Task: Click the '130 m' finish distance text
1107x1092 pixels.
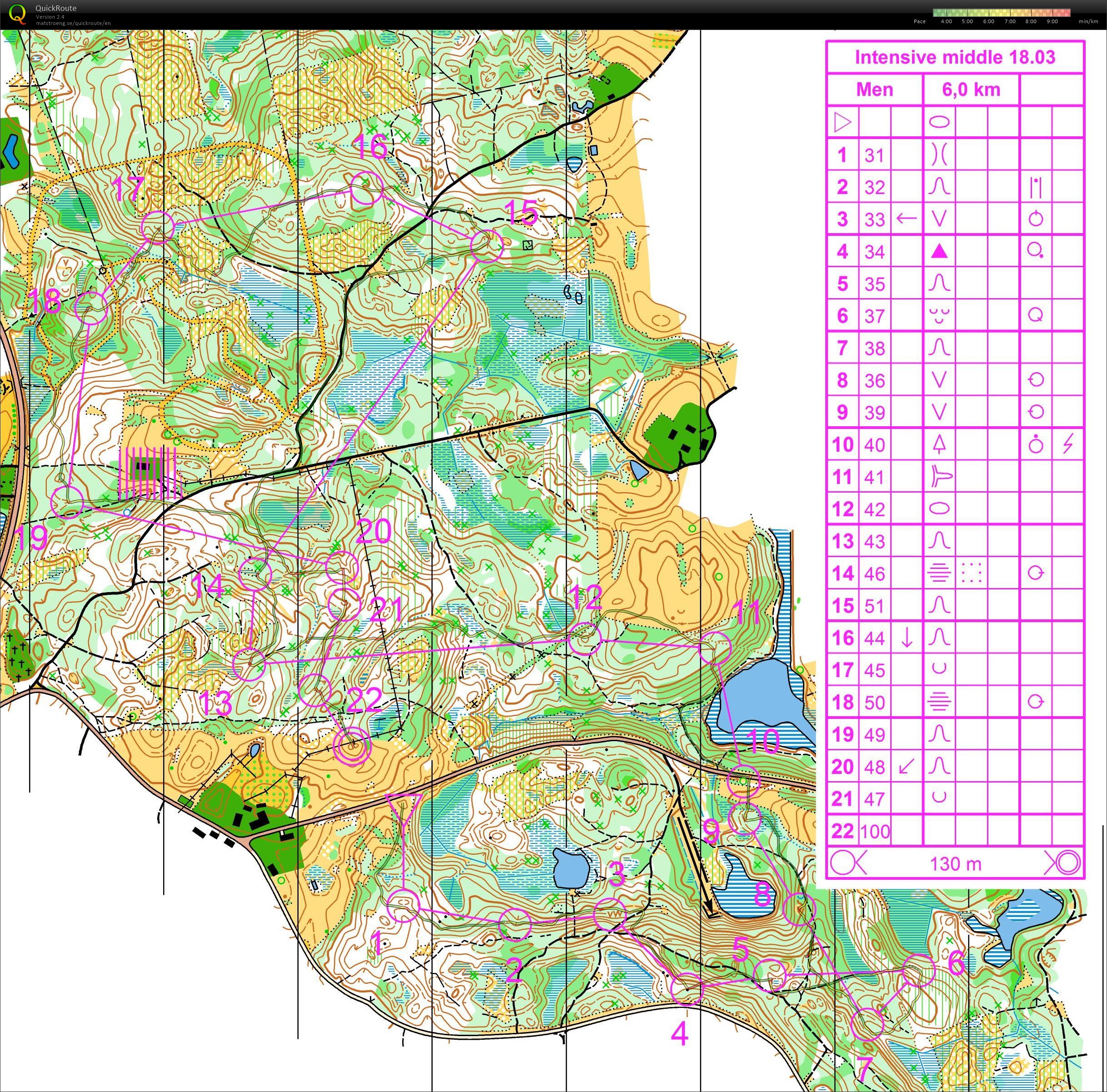Action: click(x=955, y=863)
